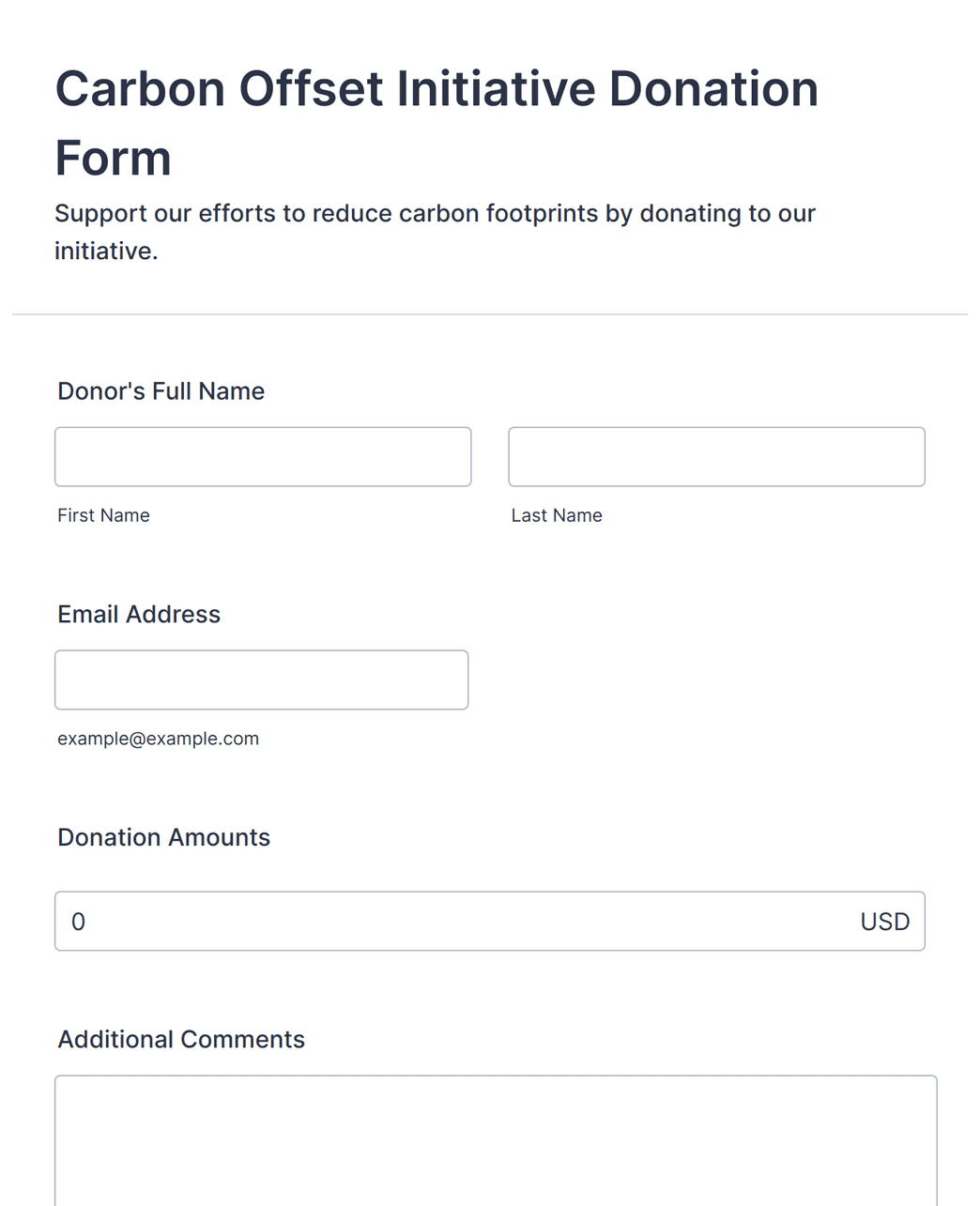Click the Additional Comments label
Image resolution: width=980 pixels, height=1206 pixels.
[x=181, y=1040]
